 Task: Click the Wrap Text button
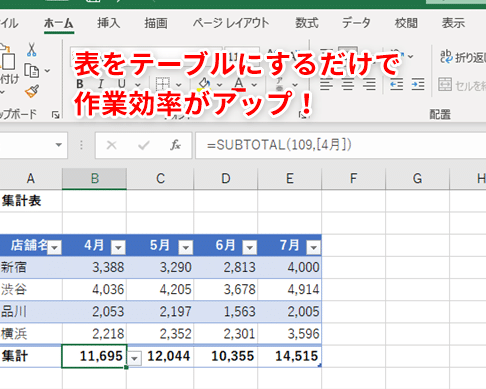pos(463,57)
